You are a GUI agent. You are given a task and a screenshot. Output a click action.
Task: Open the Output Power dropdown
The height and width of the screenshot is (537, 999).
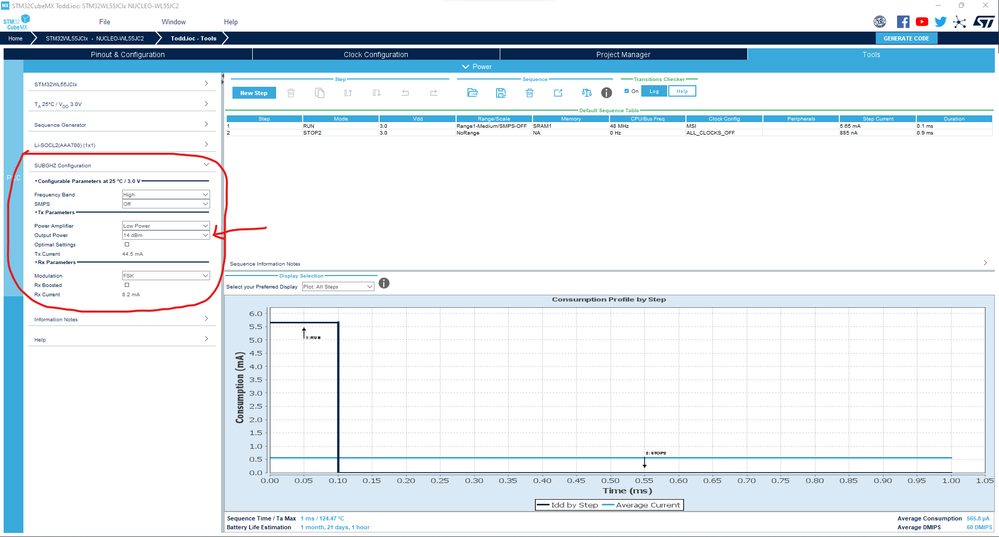(x=166, y=236)
